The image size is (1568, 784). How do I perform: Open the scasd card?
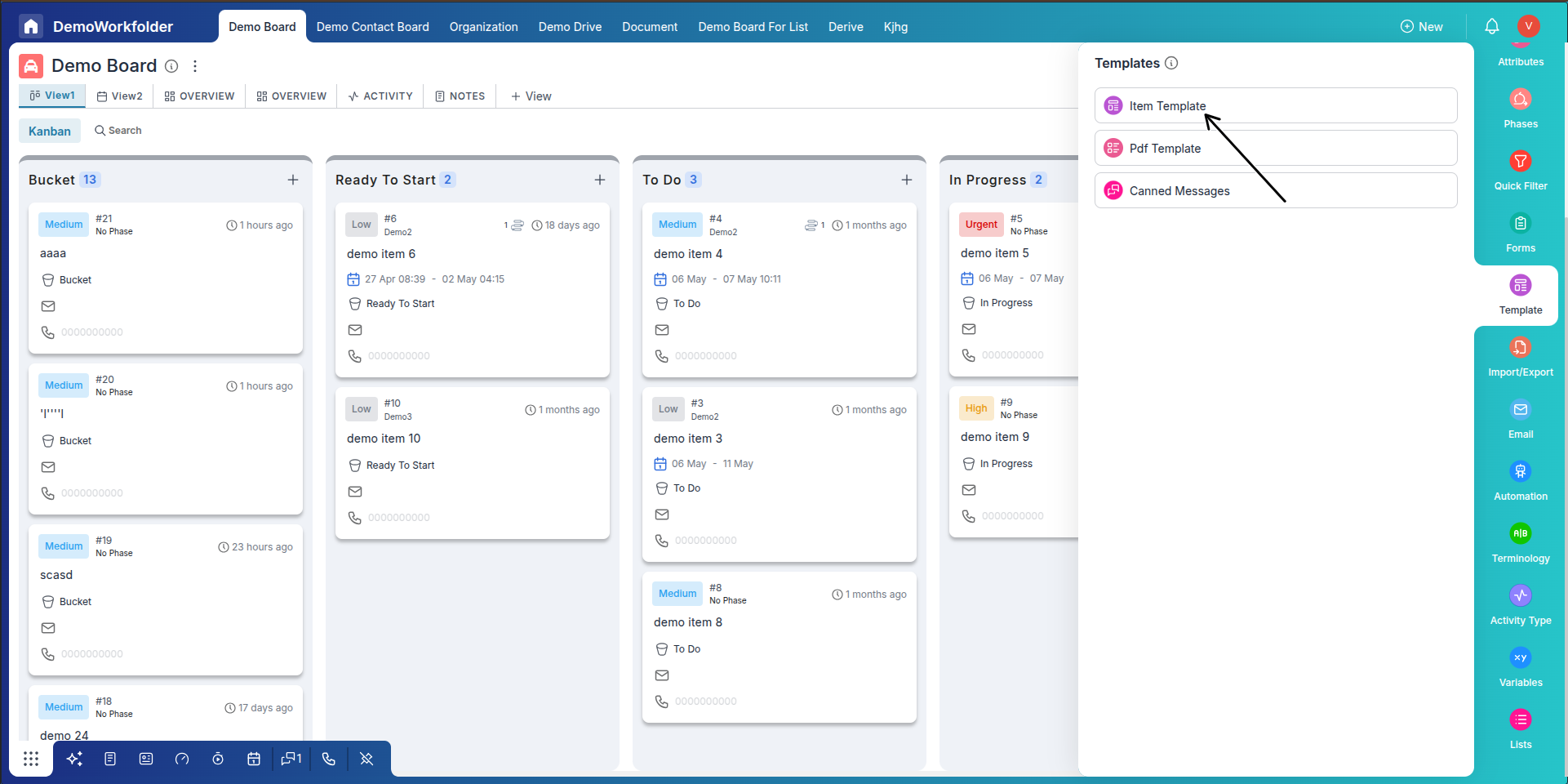click(x=166, y=599)
